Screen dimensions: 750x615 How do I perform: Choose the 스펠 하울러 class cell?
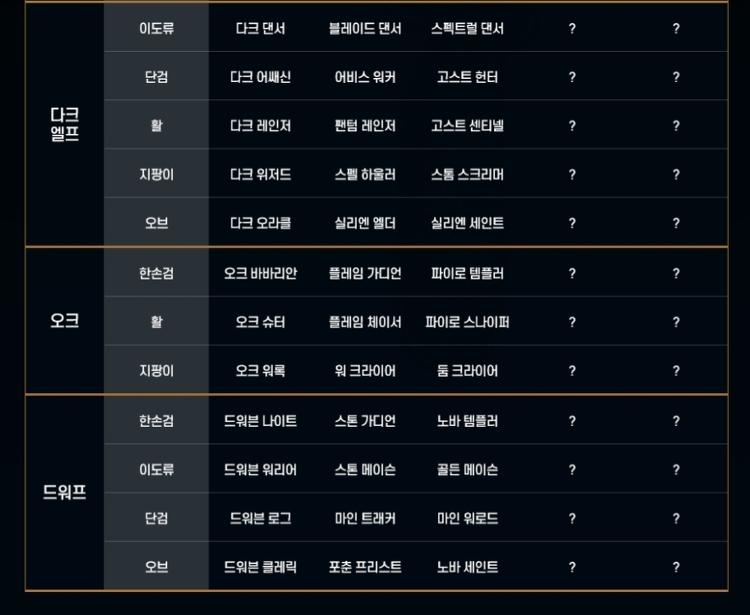pos(365,175)
